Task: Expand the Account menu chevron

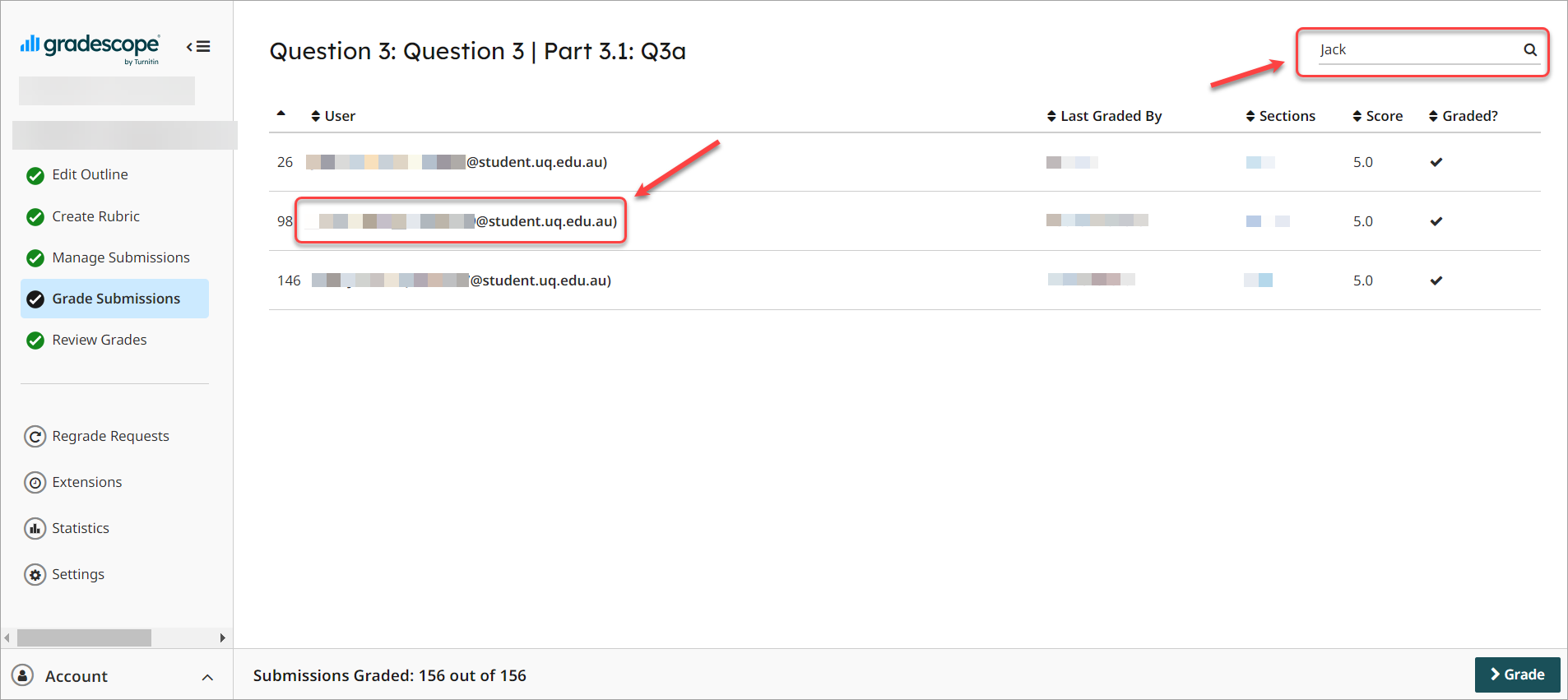Action: 207,677
